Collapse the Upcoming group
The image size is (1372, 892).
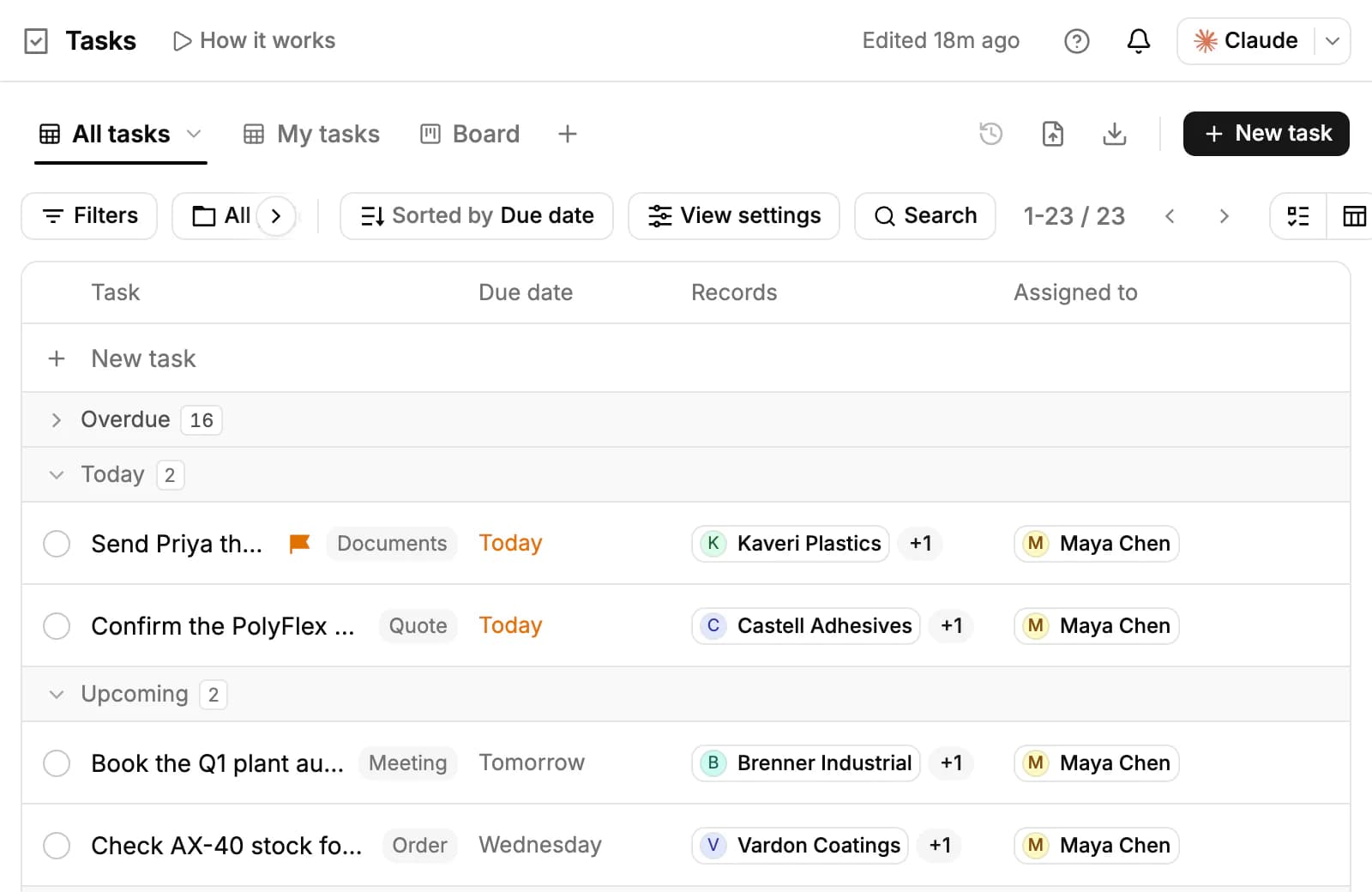point(57,695)
